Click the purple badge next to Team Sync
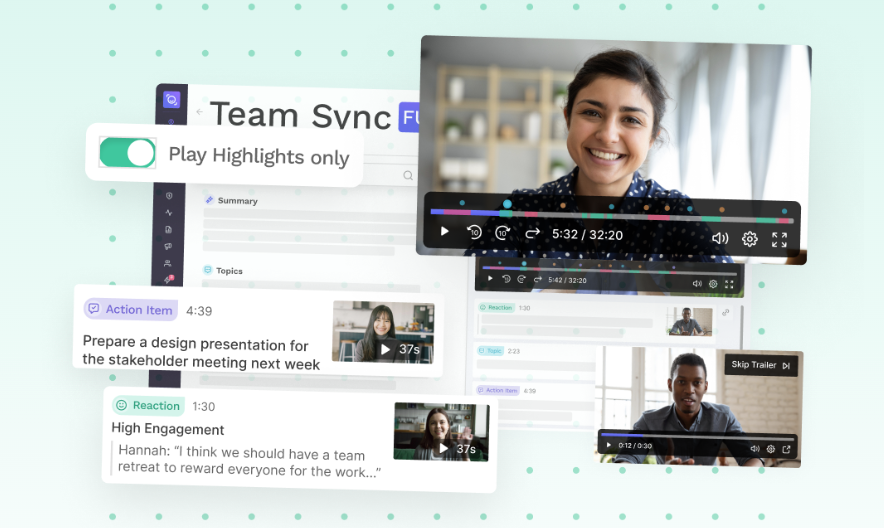The image size is (884, 528). [x=410, y=117]
